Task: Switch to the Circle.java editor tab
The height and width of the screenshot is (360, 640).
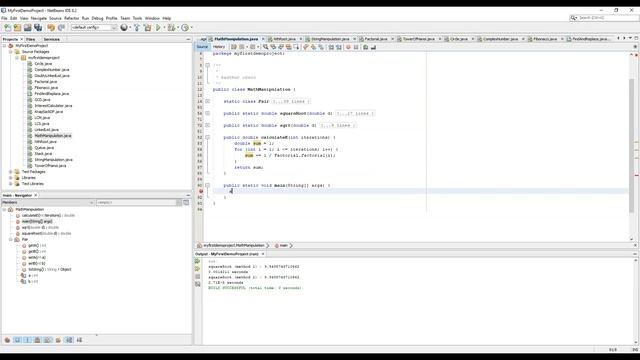Action: [x=458, y=39]
